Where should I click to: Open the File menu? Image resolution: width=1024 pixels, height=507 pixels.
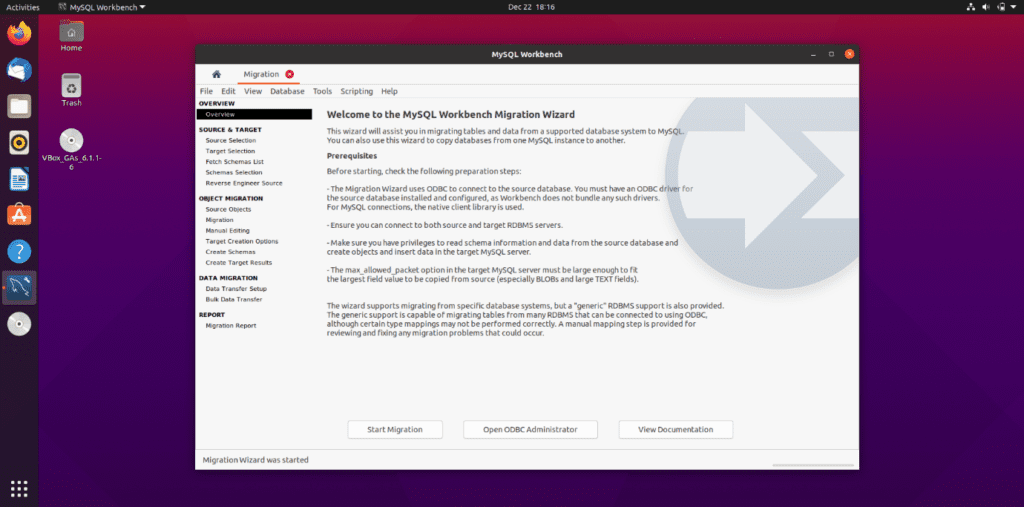[206, 91]
